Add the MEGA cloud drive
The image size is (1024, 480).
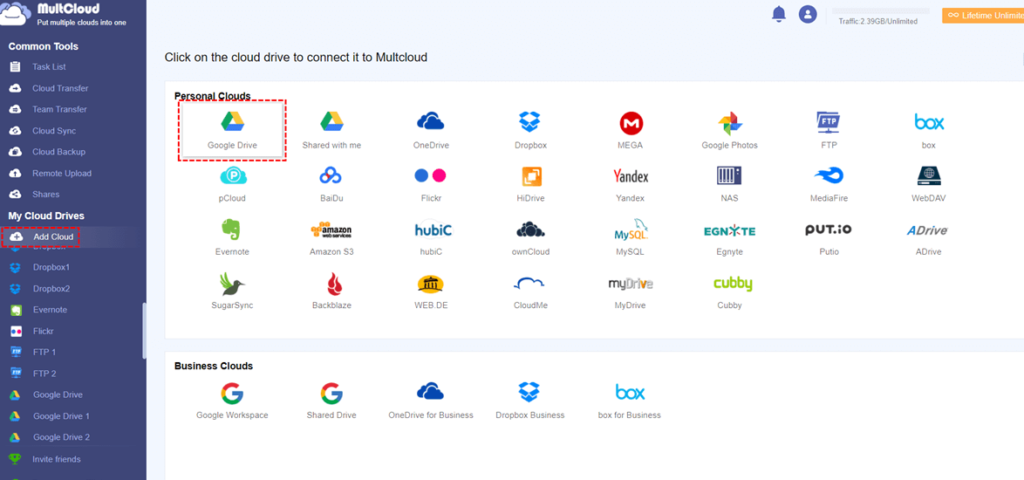[x=630, y=130]
